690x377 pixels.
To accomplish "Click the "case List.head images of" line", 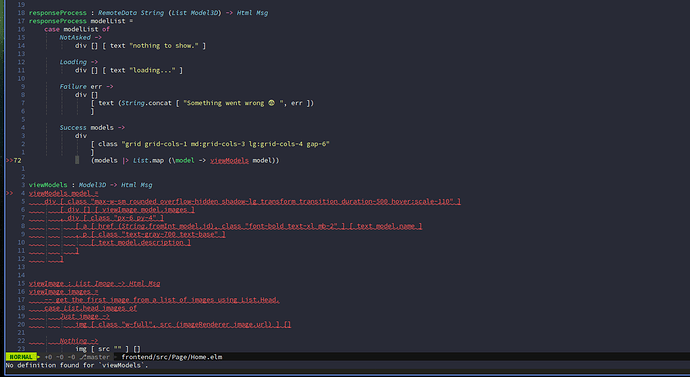I will click(91, 308).
